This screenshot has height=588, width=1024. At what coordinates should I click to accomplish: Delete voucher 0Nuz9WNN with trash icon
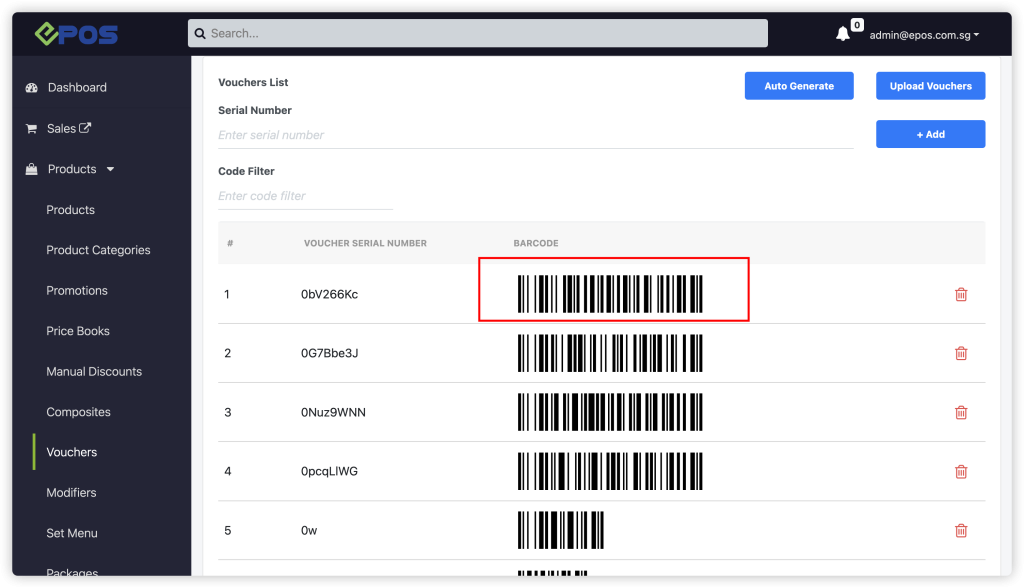(x=961, y=412)
